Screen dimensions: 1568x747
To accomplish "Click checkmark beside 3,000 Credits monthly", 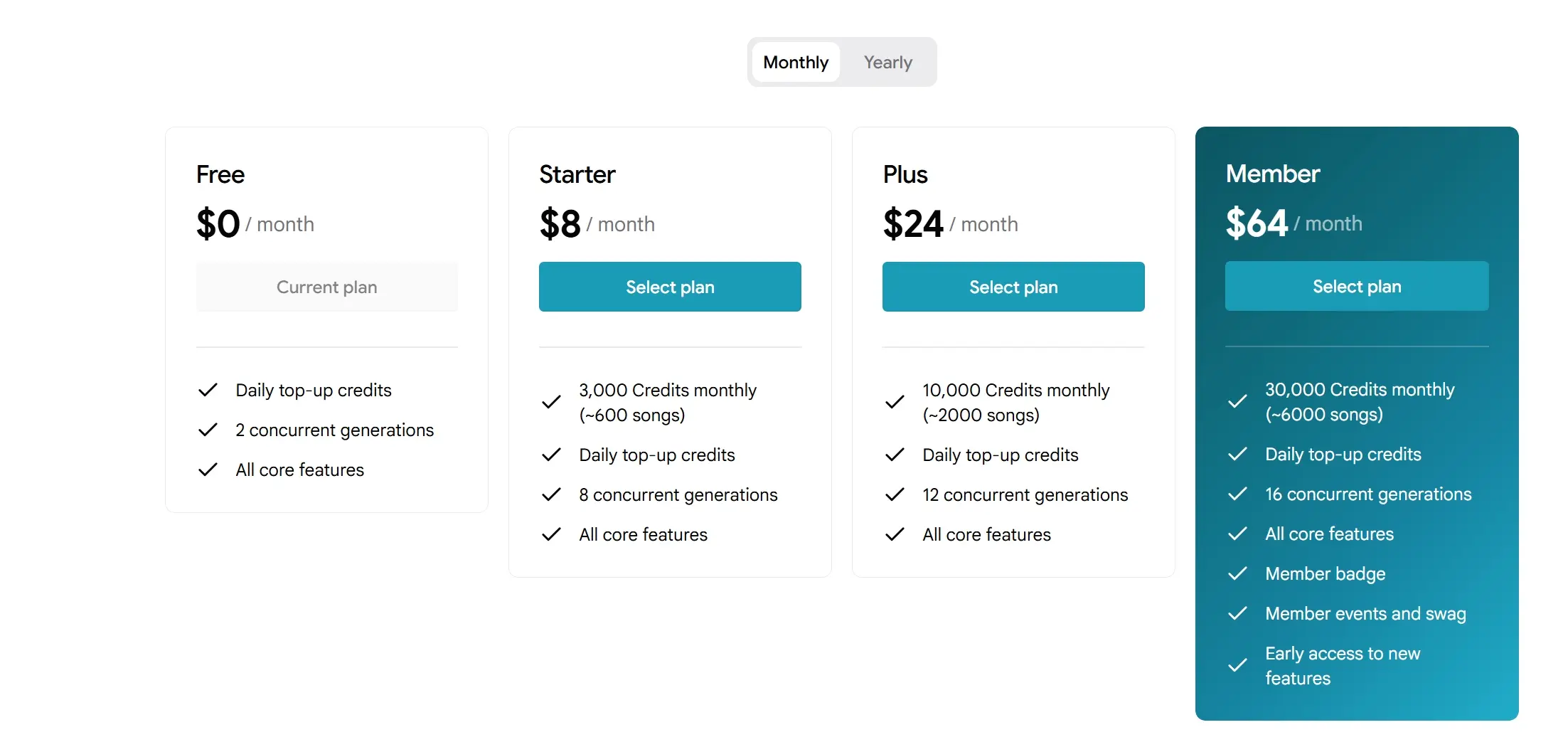I will 551,402.
